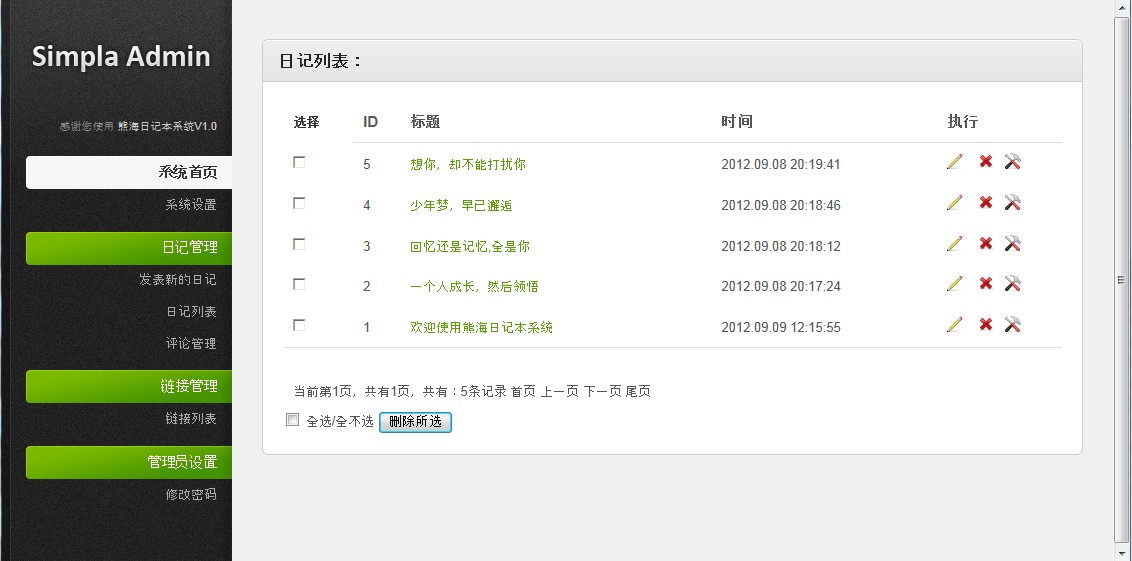Delete diary 2 with the red X icon
The height and width of the screenshot is (561, 1132).
coord(985,284)
